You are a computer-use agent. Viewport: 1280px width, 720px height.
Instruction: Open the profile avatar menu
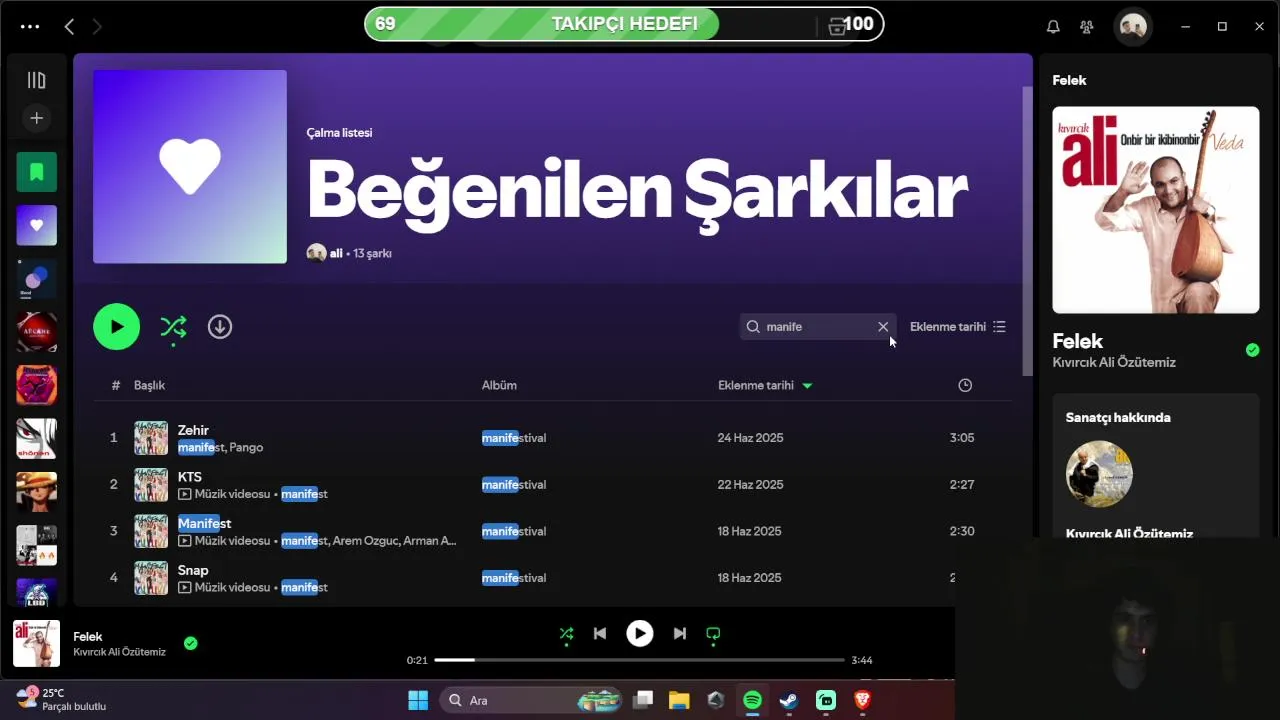[1133, 27]
